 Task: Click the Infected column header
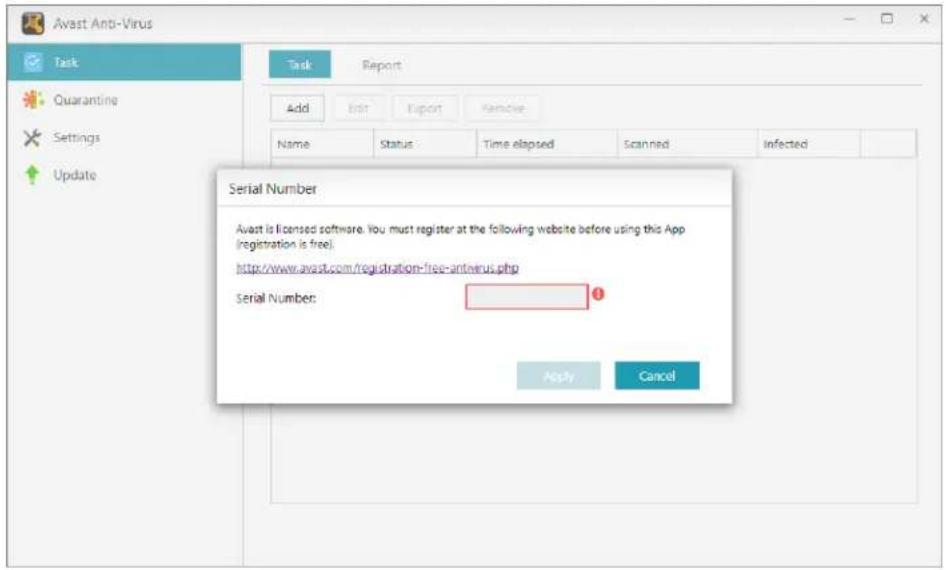(808, 144)
